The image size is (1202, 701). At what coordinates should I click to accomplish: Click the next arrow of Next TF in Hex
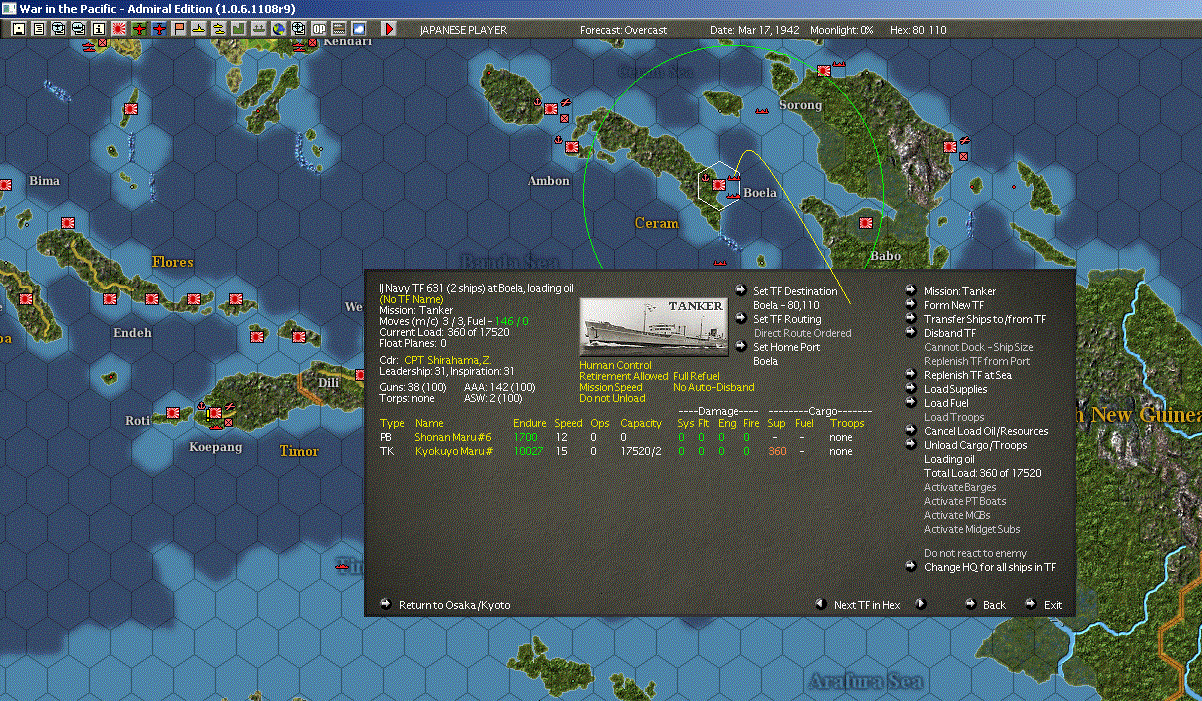(x=921, y=604)
